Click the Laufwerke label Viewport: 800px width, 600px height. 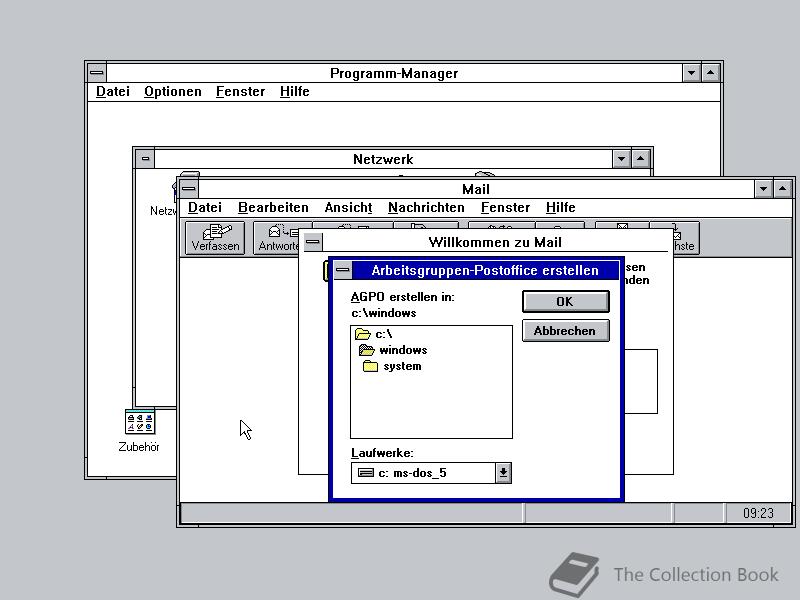(x=382, y=453)
